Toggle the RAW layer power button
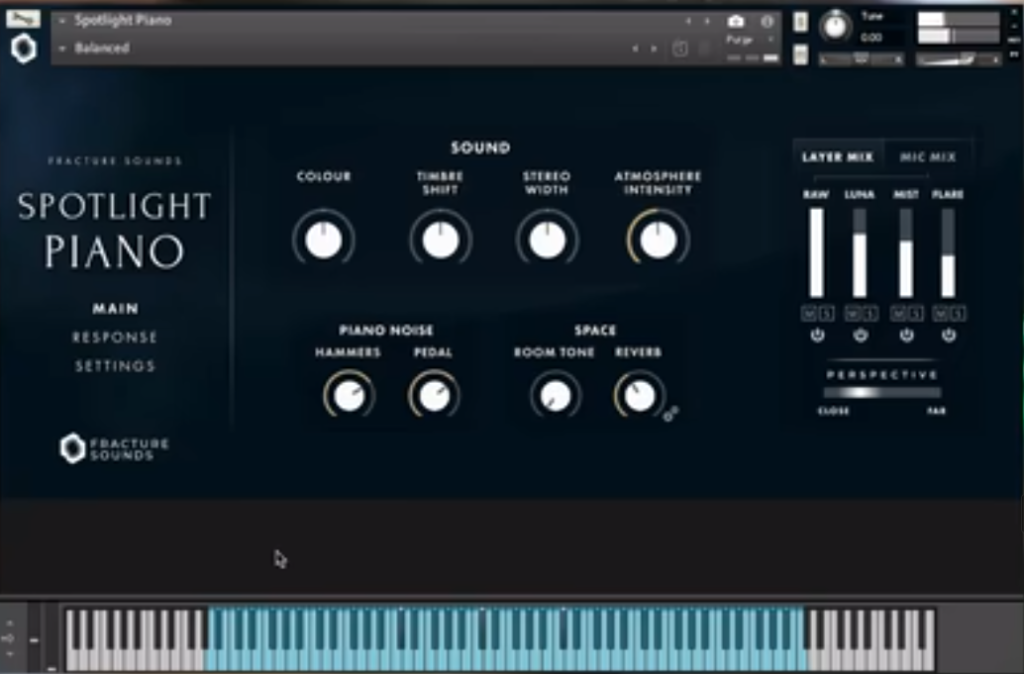Screen dimensions: 1024x674 (x=817, y=336)
